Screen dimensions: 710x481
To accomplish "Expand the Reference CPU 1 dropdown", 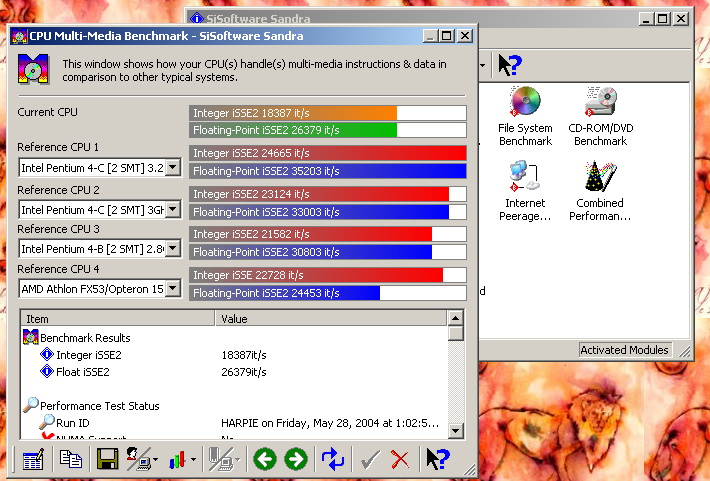I will tap(173, 168).
